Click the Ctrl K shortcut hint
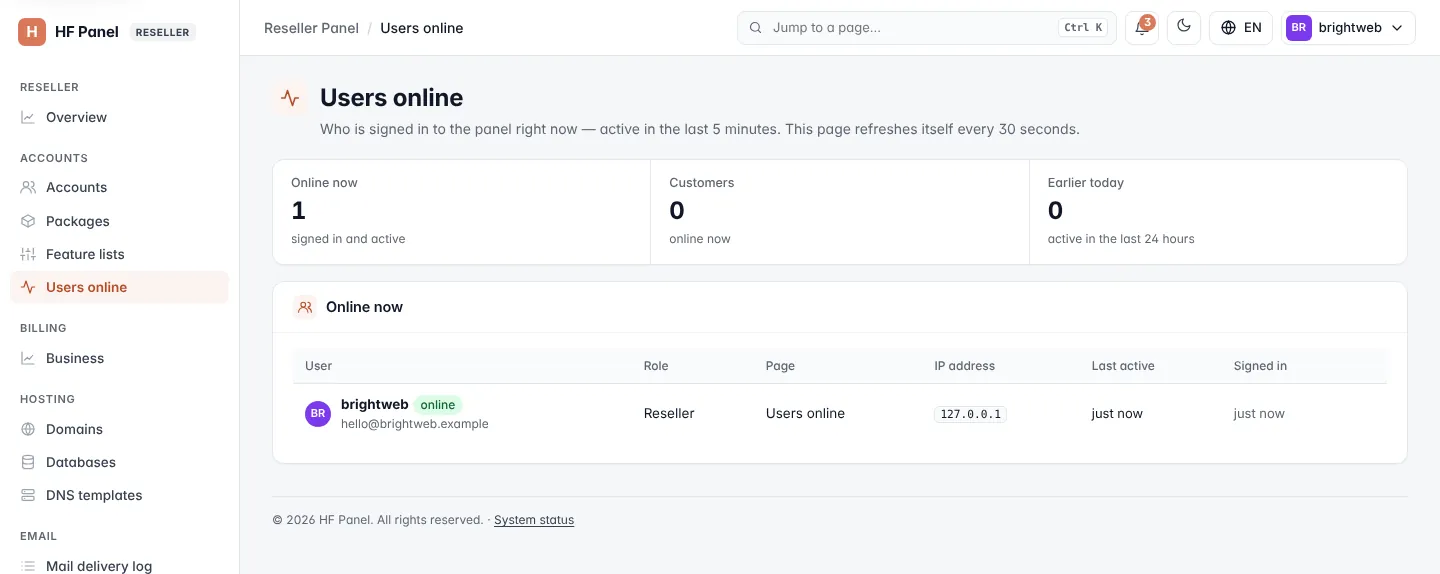 (x=1084, y=28)
